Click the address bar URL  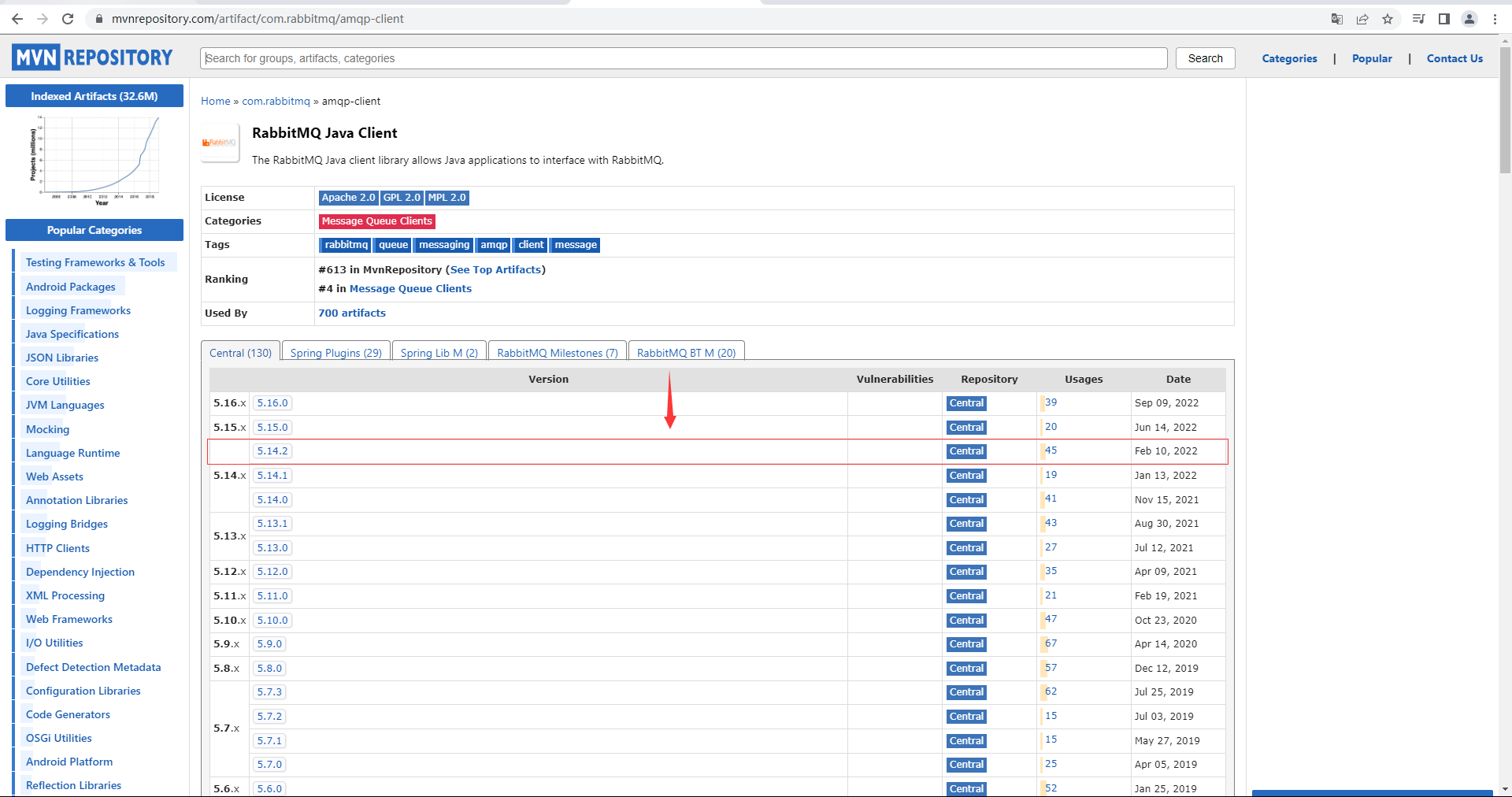coord(258,19)
